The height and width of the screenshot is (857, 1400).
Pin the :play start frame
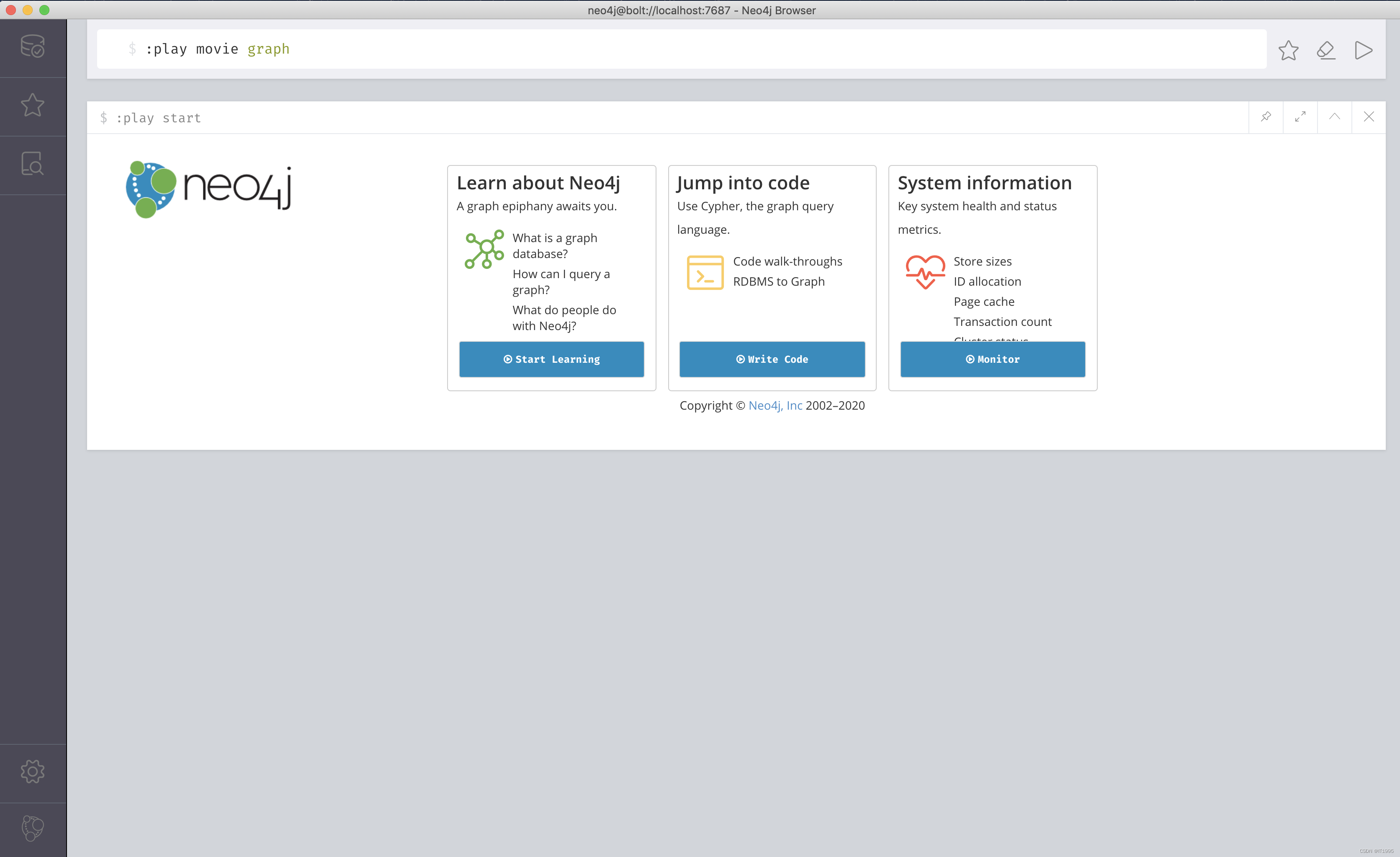coord(1265,117)
